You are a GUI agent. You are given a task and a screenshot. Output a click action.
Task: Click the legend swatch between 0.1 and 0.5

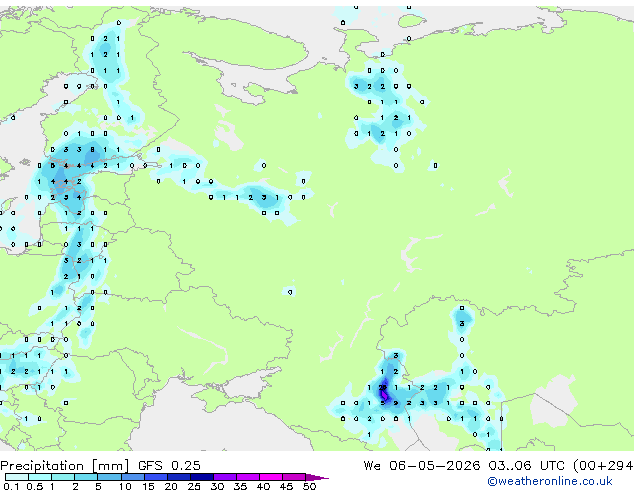coord(17,477)
